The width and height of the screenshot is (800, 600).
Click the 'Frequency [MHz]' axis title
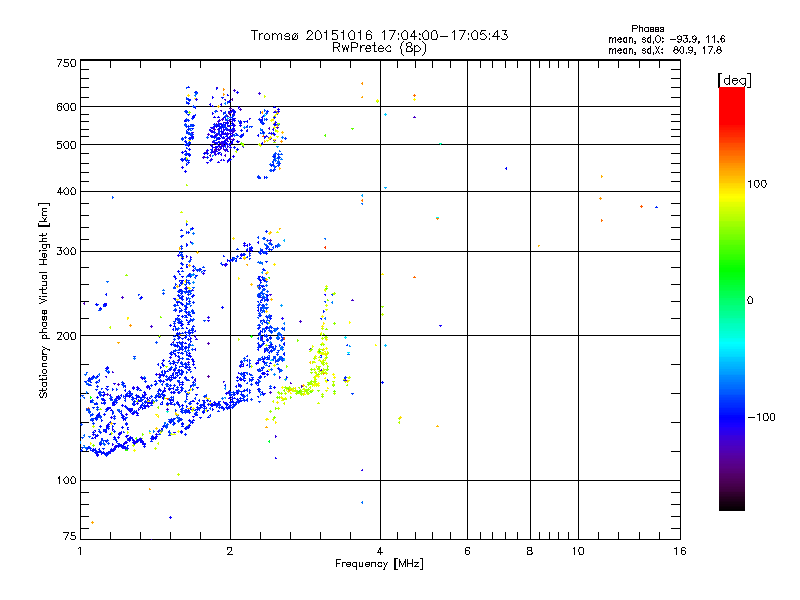pos(379,564)
